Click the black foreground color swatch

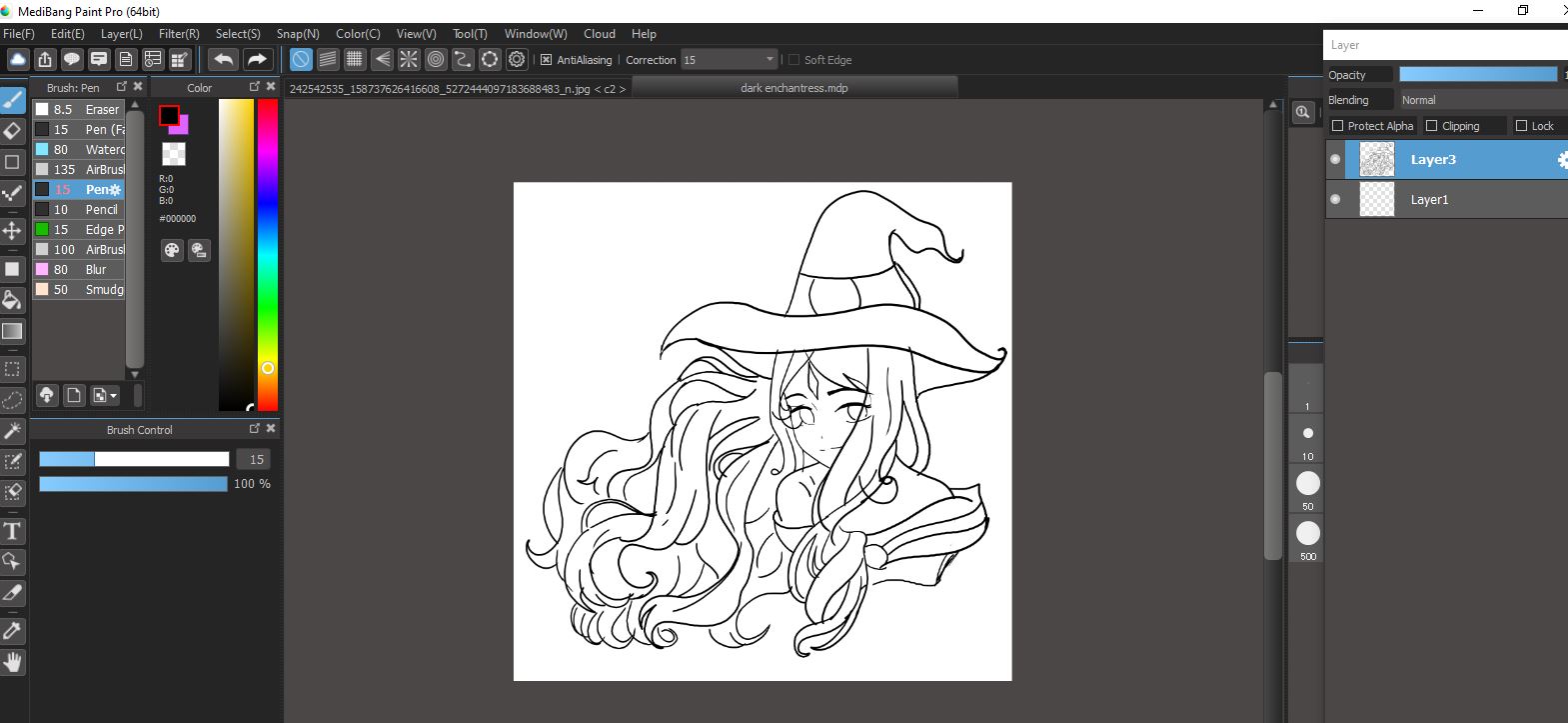[169, 115]
